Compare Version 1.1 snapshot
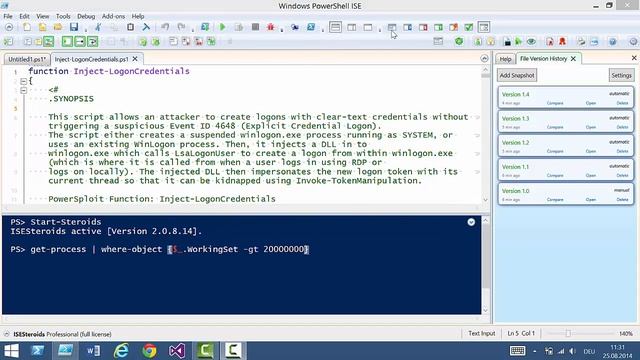The width and height of the screenshot is (640, 360). coord(555,176)
